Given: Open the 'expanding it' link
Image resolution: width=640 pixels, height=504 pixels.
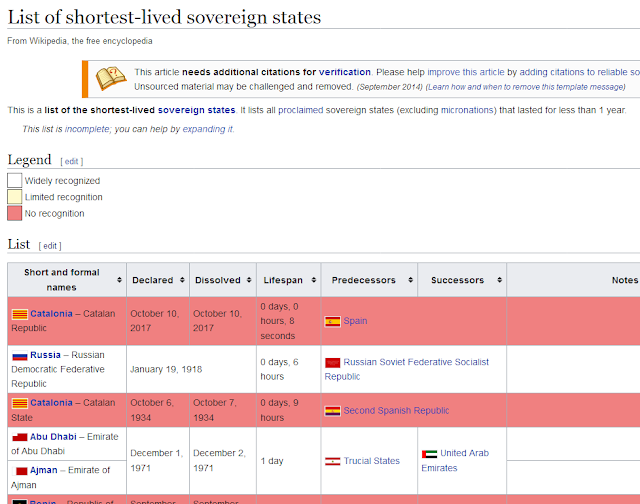Looking at the screenshot, I should (208, 129).
